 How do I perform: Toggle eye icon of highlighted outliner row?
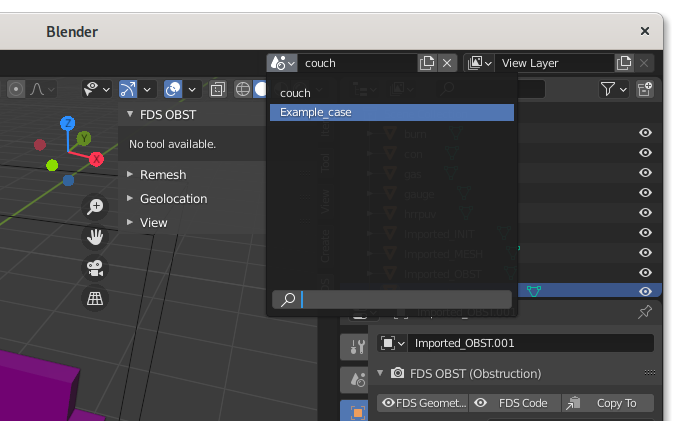click(x=645, y=292)
